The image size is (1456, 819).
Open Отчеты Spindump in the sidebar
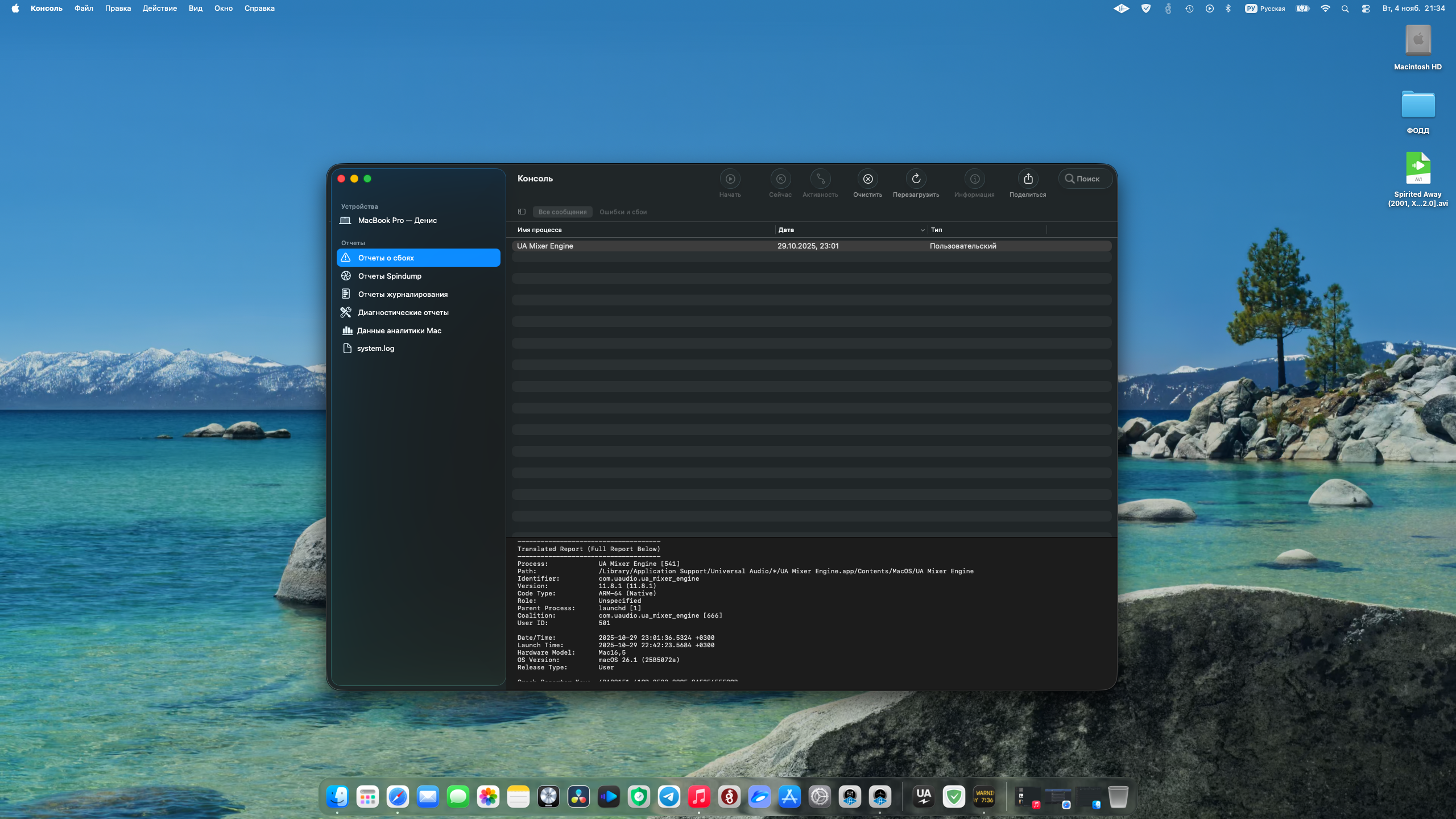coord(390,276)
